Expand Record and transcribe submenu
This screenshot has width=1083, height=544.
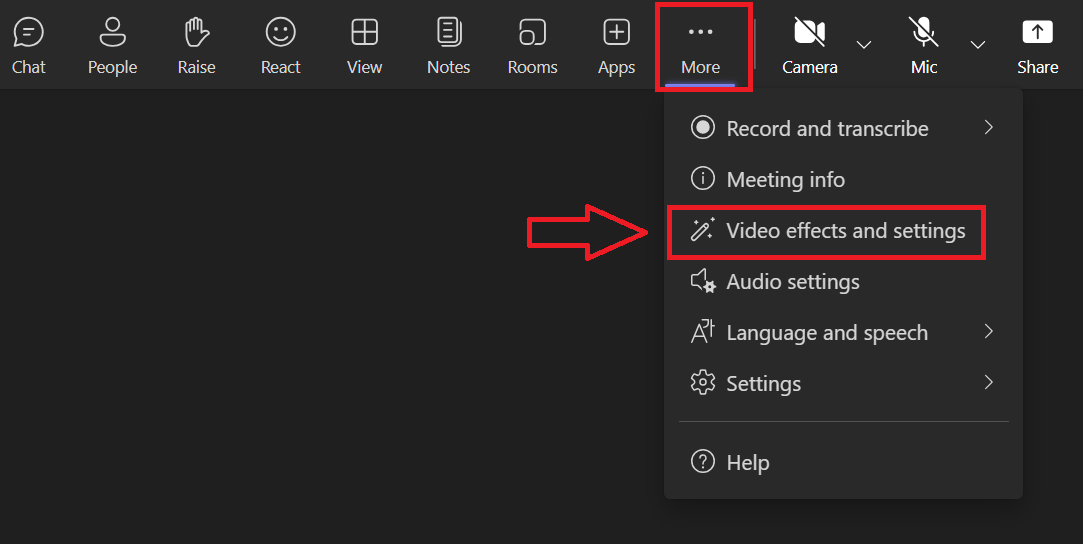827,128
